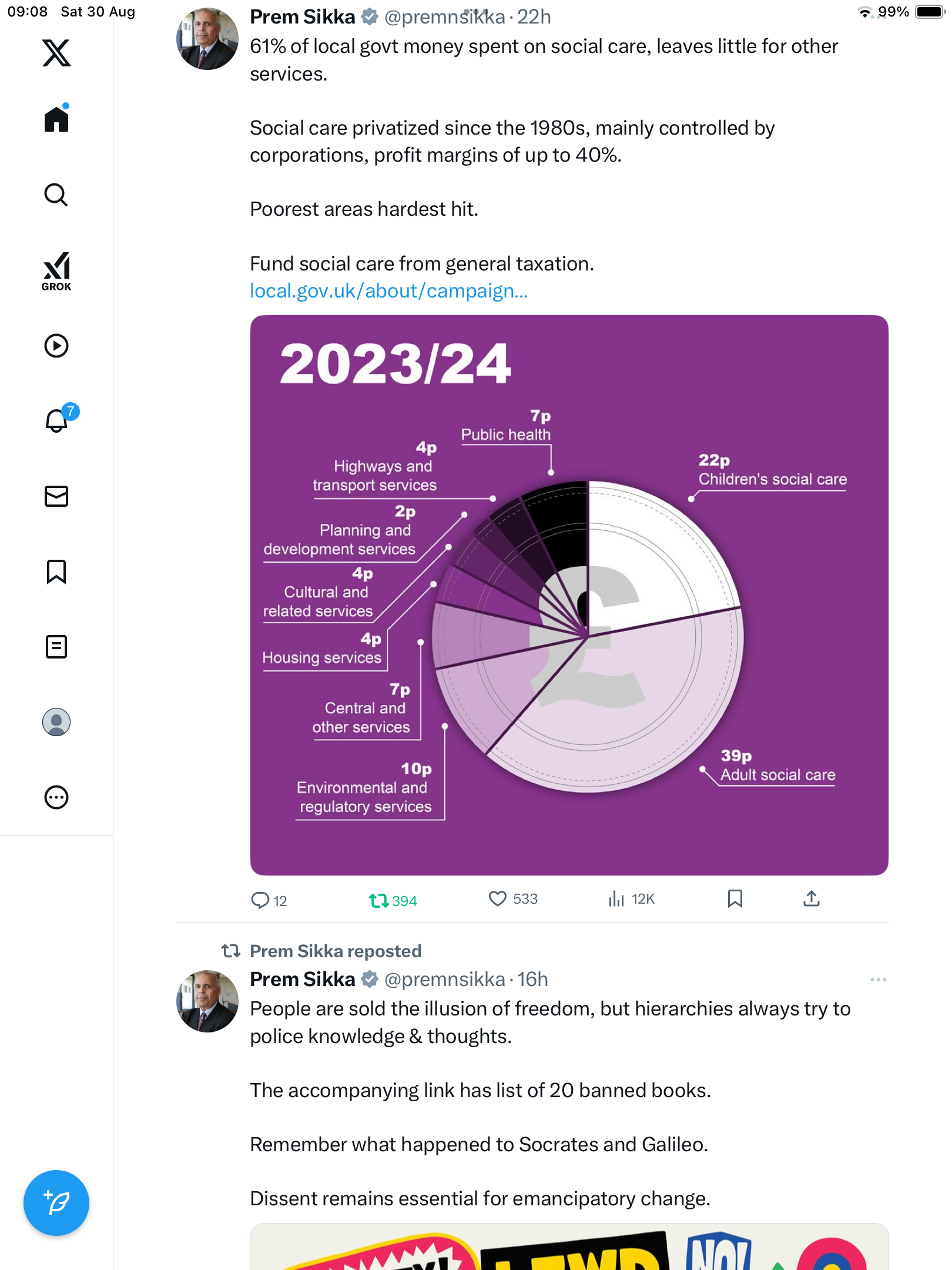Open the Search page
952x1270 pixels.
coord(56,195)
